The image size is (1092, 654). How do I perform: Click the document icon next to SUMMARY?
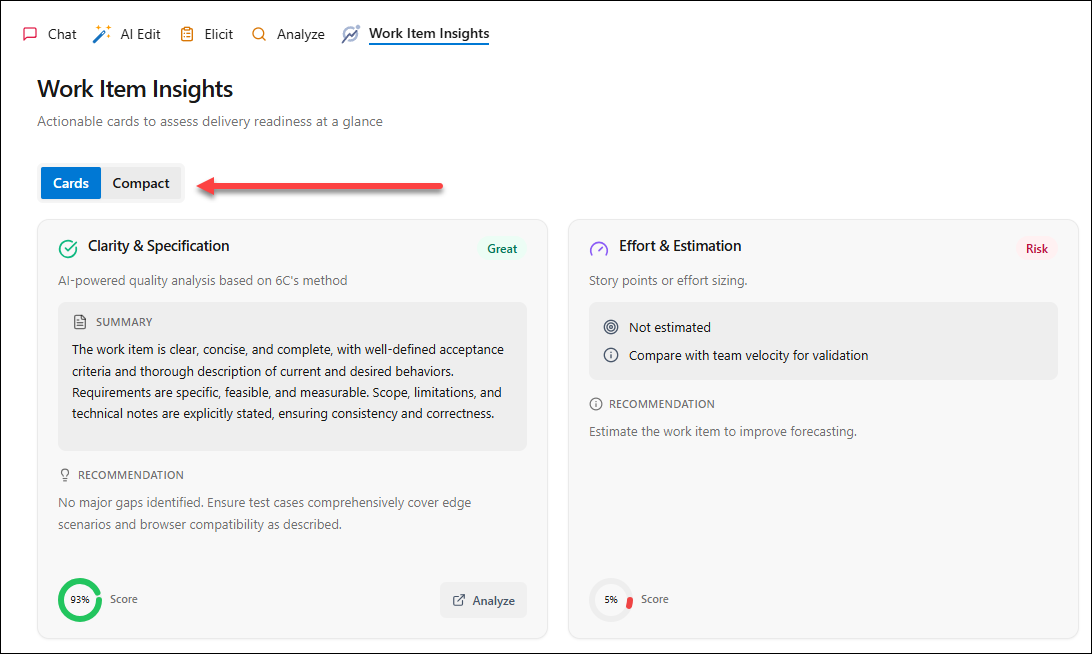[x=80, y=322]
